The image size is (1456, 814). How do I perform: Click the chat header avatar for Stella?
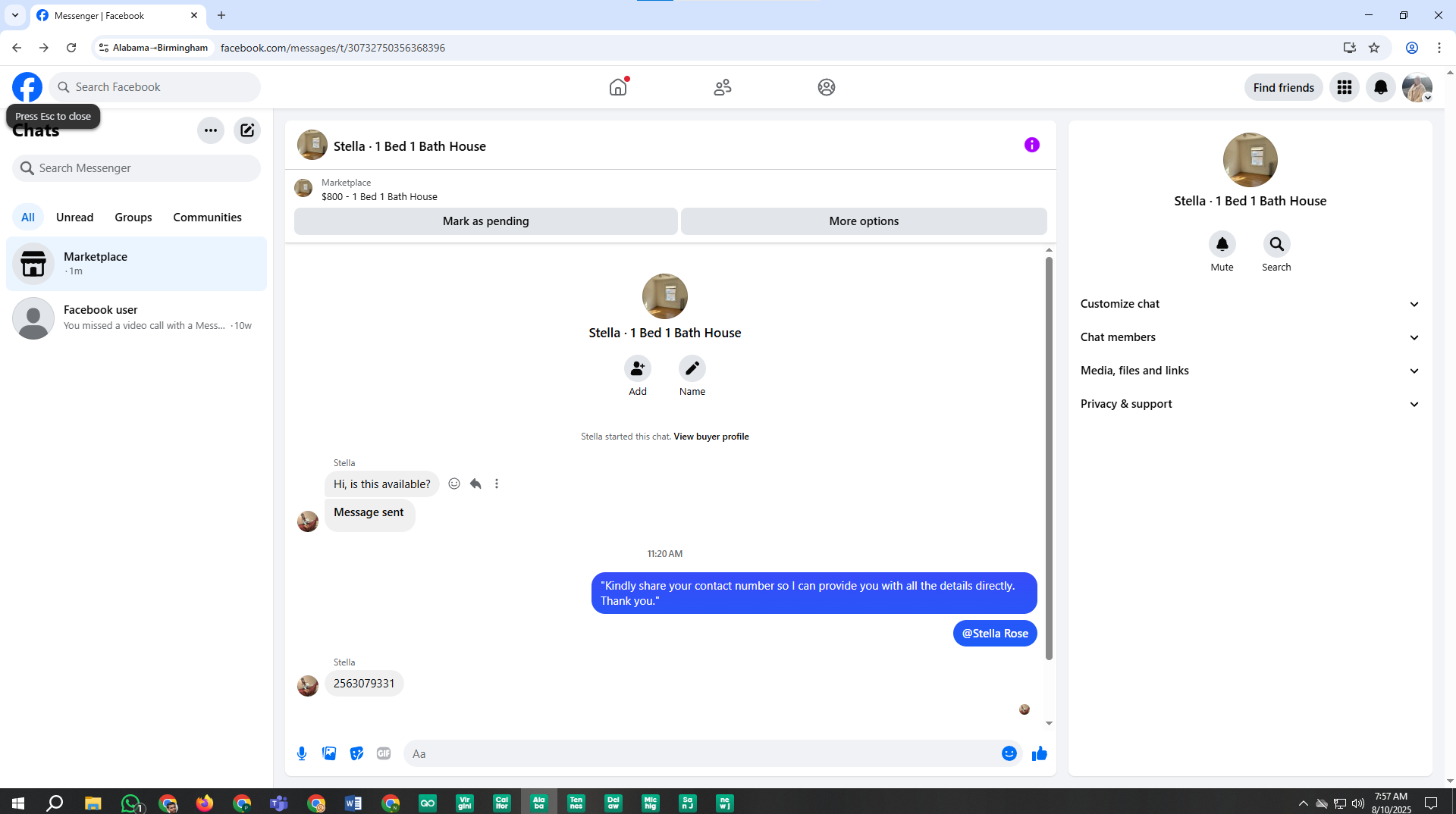312,145
